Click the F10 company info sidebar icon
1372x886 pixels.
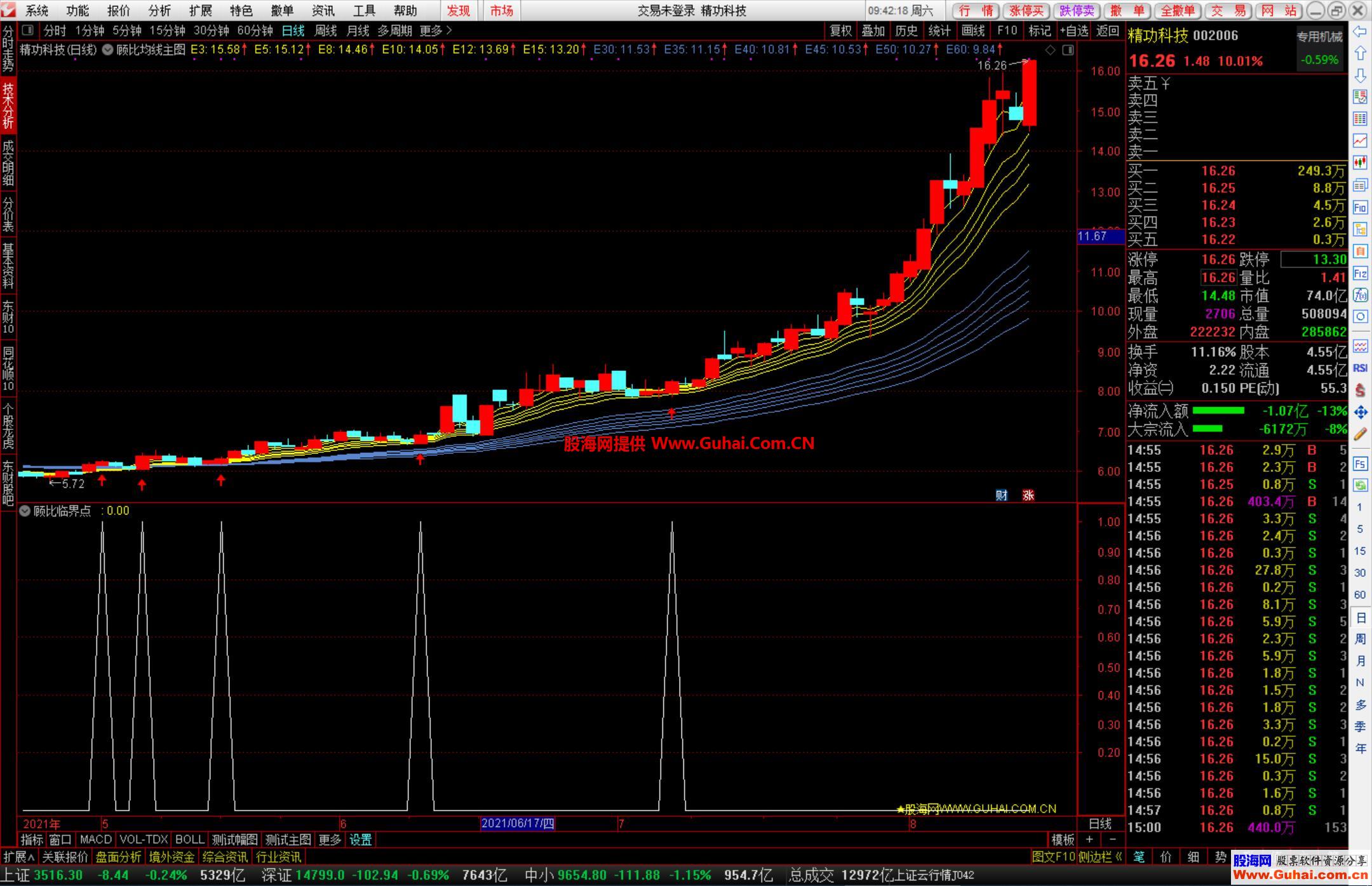click(1360, 207)
